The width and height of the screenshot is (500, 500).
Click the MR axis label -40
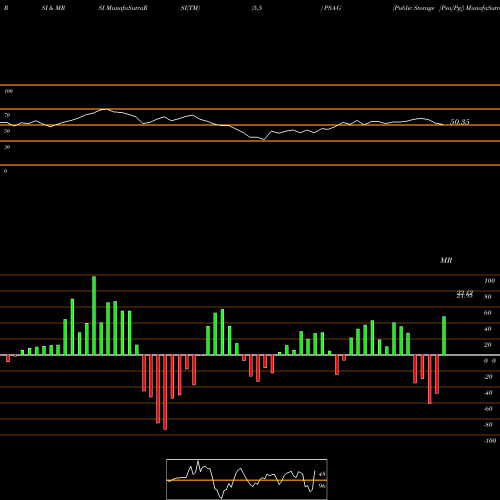click(x=488, y=393)
